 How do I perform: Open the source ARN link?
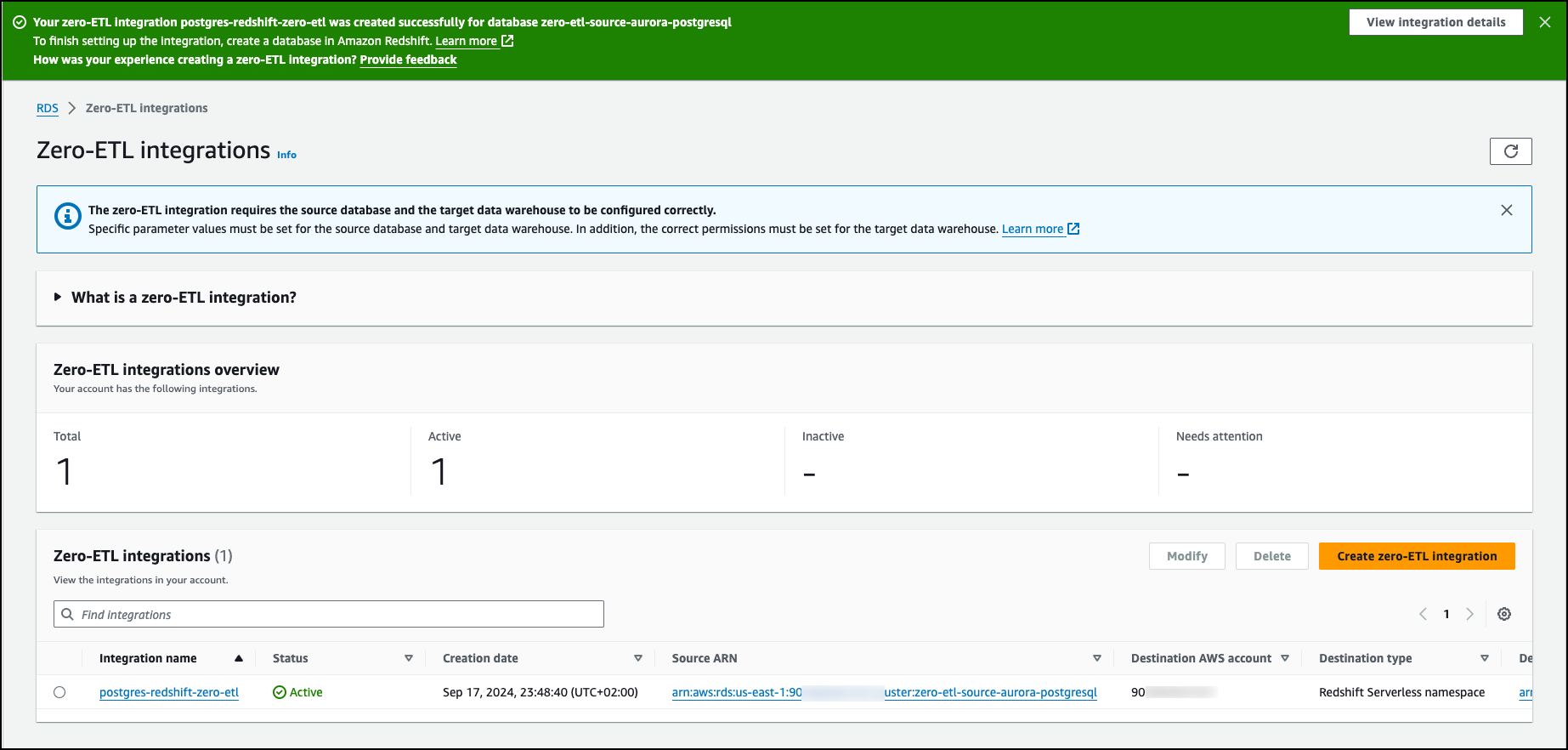[885, 692]
